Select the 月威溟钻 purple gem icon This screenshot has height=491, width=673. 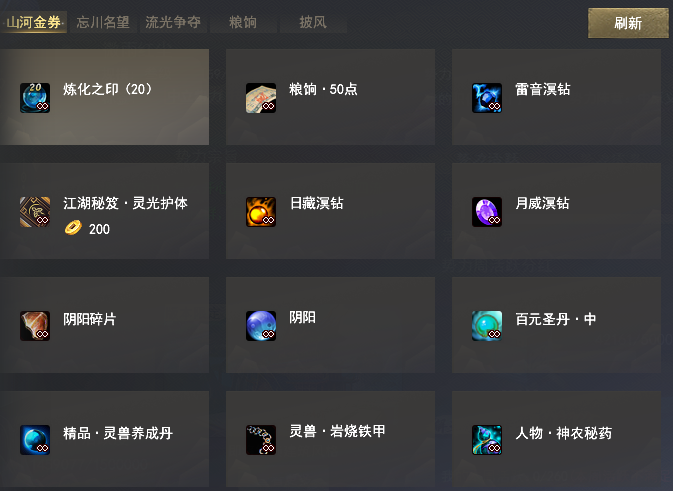point(487,212)
